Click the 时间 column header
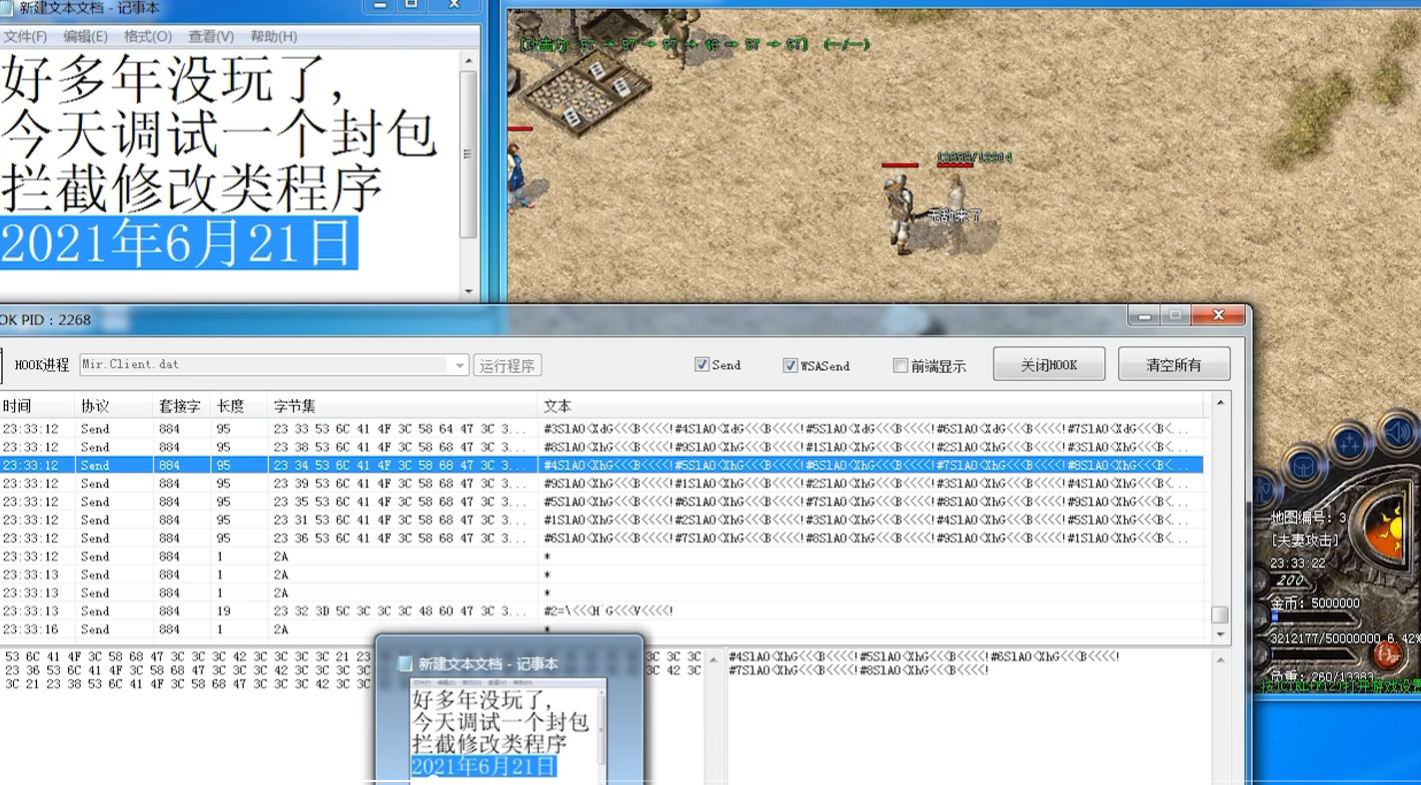This screenshot has height=785, width=1421. click(38, 406)
